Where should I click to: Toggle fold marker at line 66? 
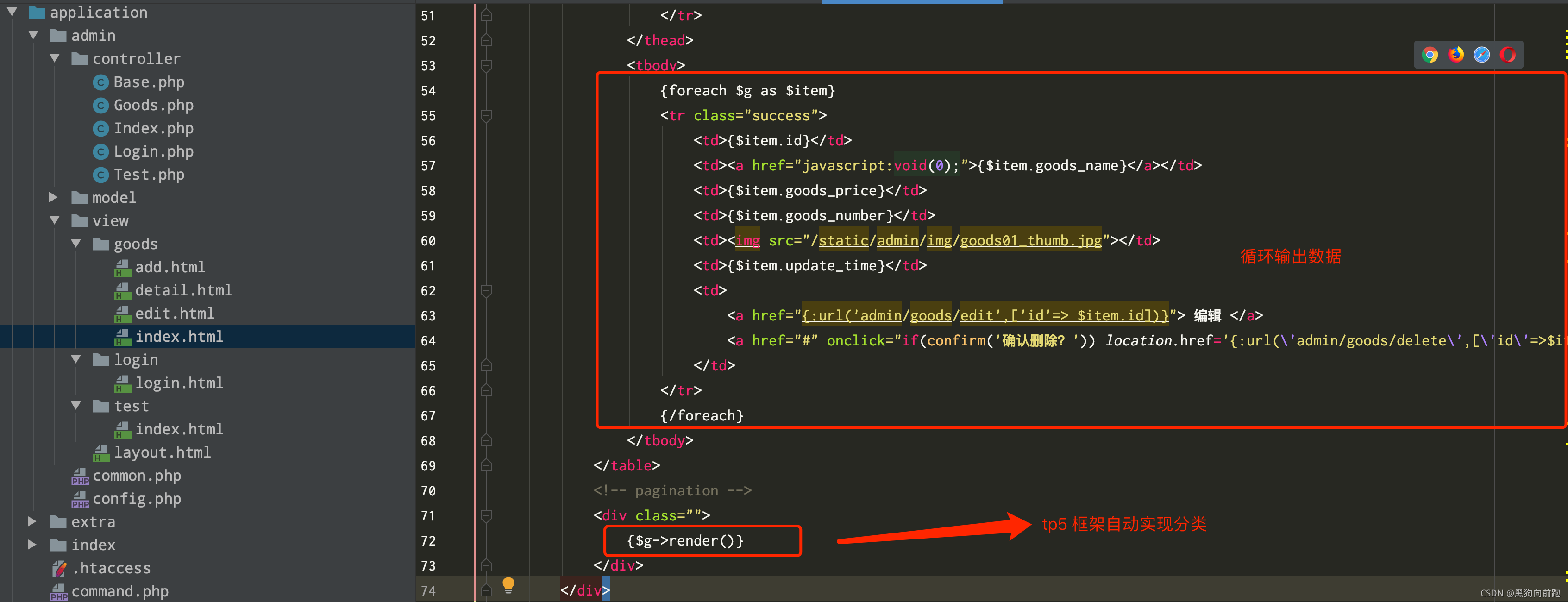tap(486, 390)
